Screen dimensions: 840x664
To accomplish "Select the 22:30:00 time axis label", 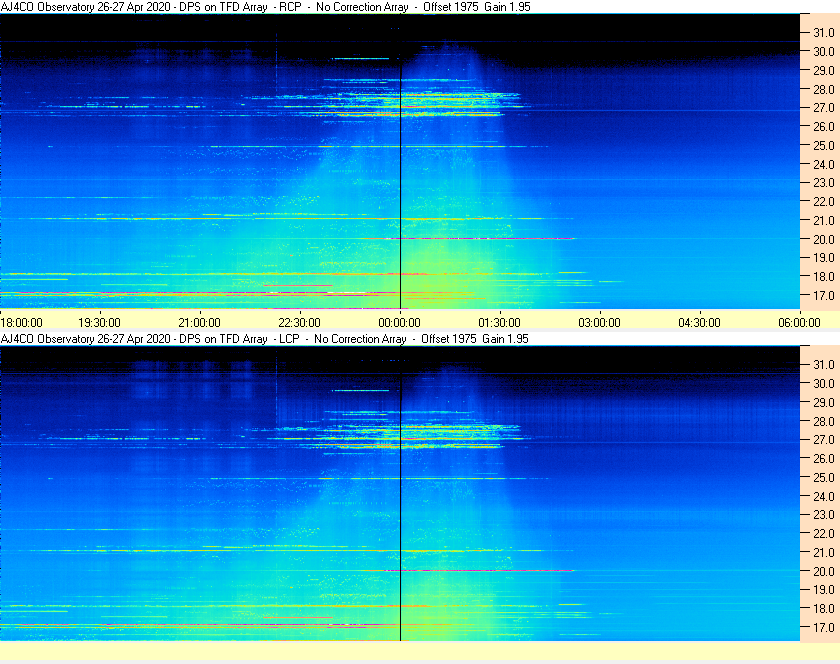I will click(299, 323).
